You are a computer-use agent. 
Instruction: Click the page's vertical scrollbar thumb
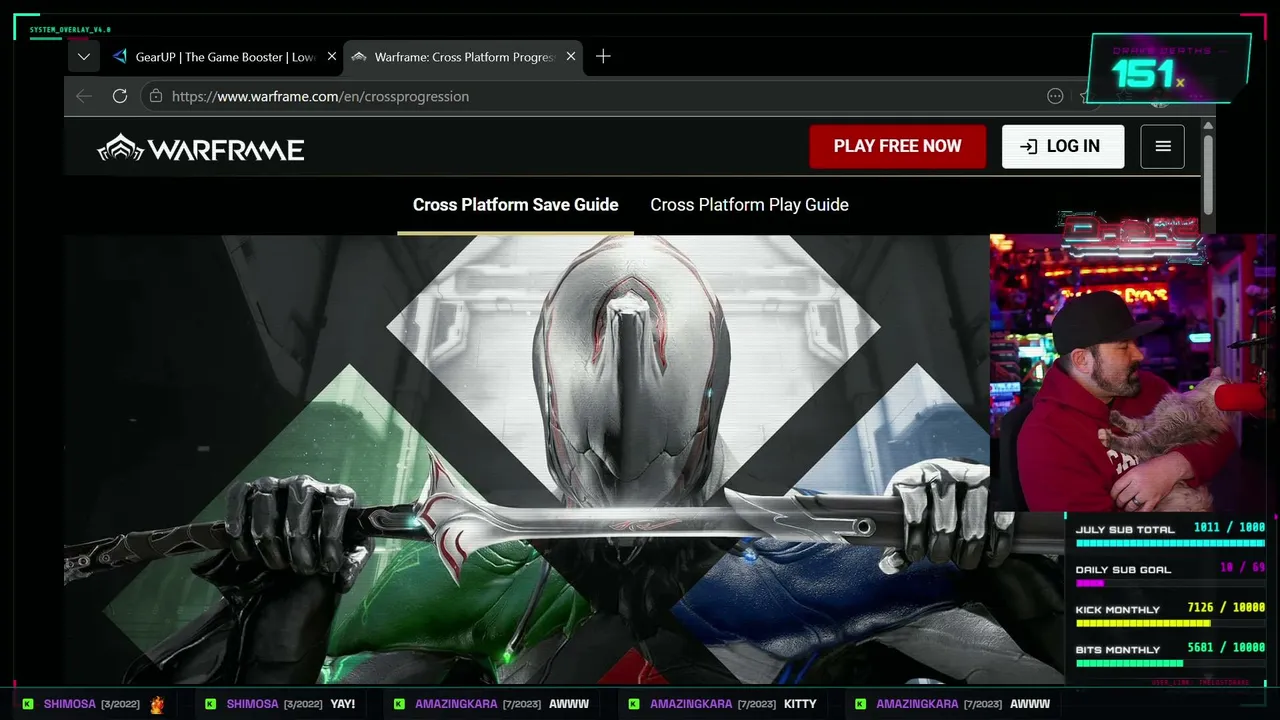1208,174
